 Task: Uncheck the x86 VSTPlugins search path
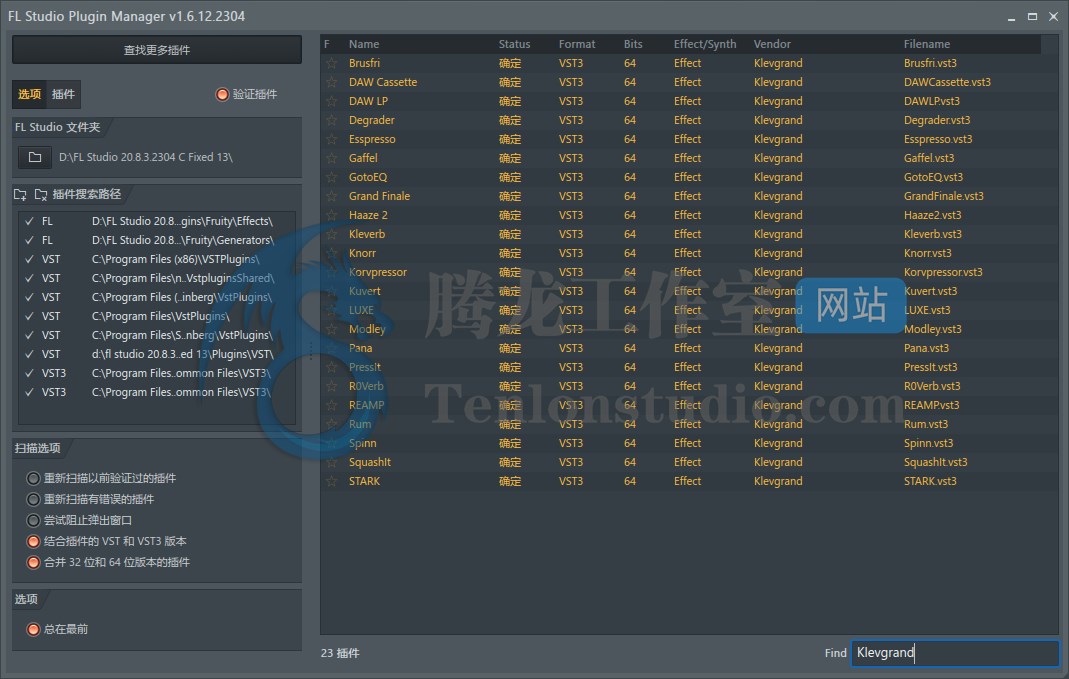[x=29, y=260]
